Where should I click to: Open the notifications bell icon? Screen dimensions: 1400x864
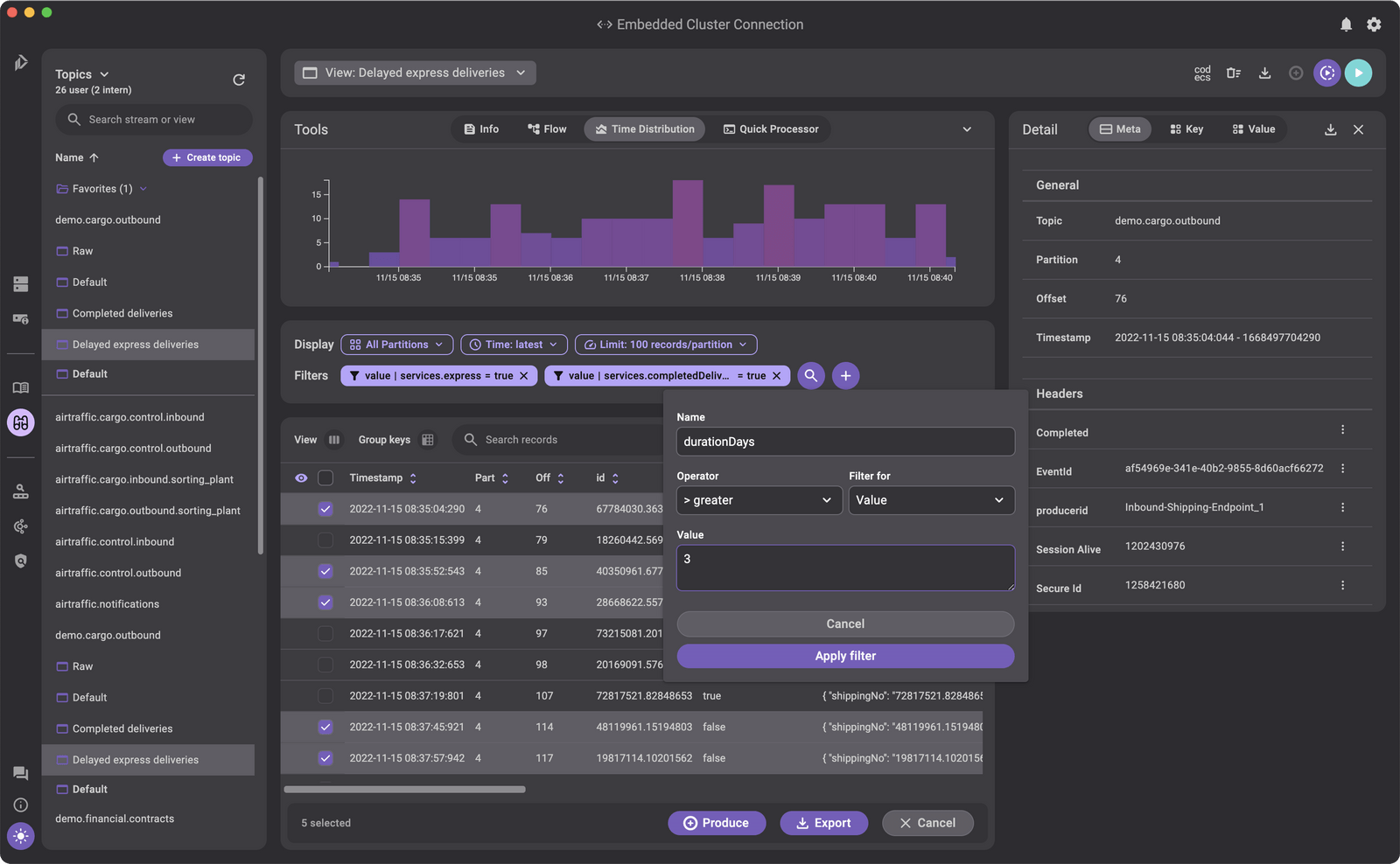[1346, 24]
